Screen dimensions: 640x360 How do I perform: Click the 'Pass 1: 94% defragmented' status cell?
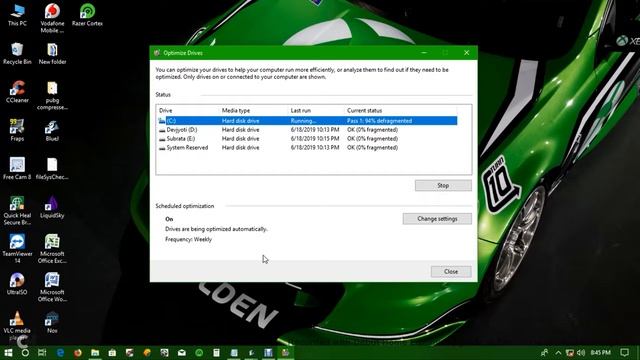pyautogui.click(x=380, y=121)
